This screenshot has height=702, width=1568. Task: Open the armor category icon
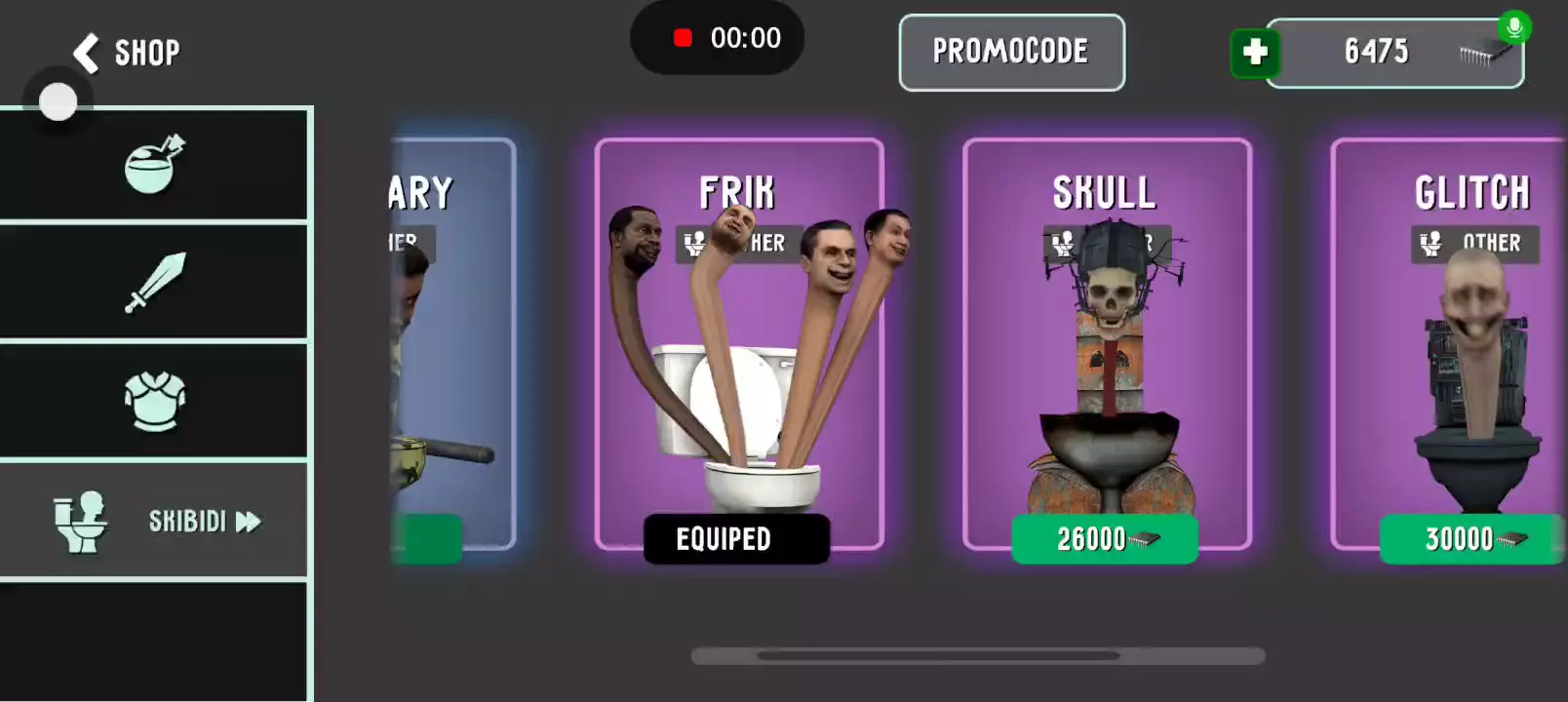coord(155,401)
